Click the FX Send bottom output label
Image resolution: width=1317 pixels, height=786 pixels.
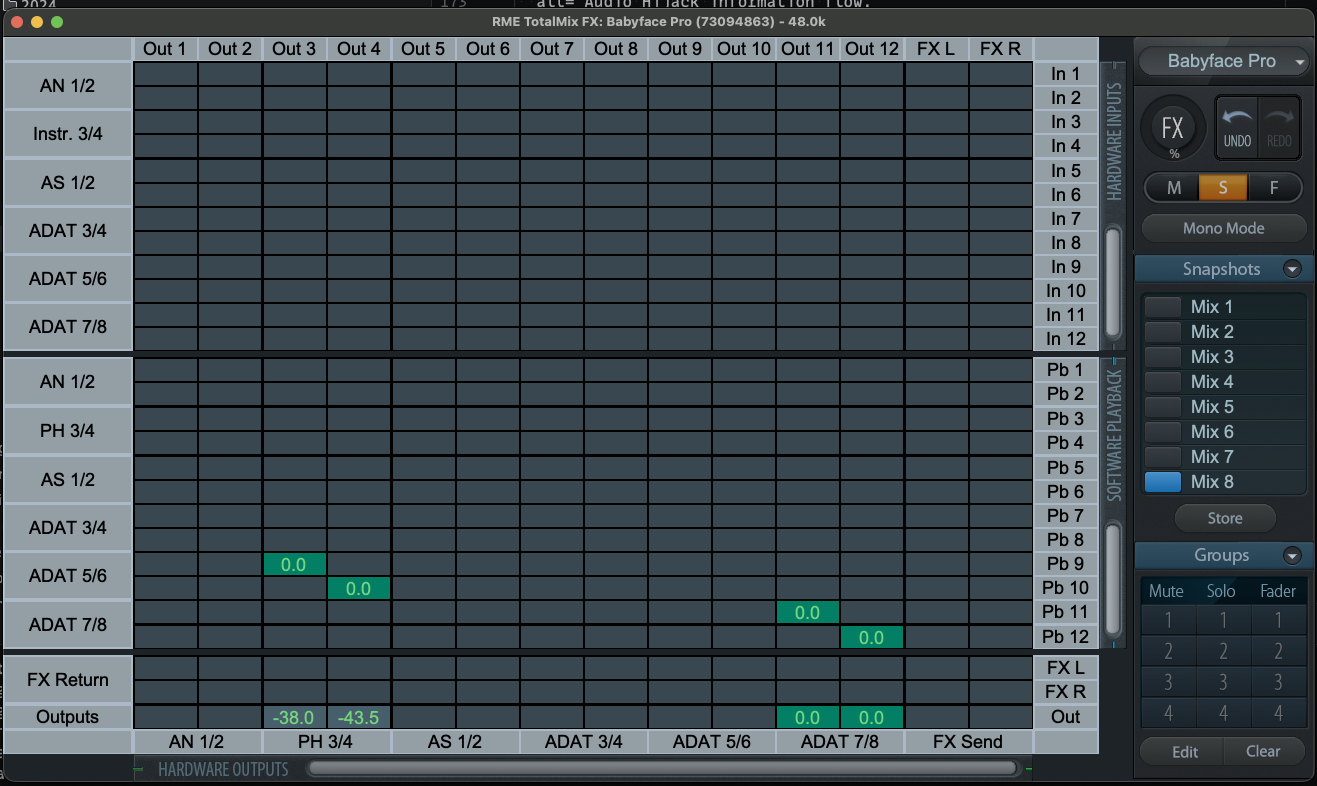point(968,742)
